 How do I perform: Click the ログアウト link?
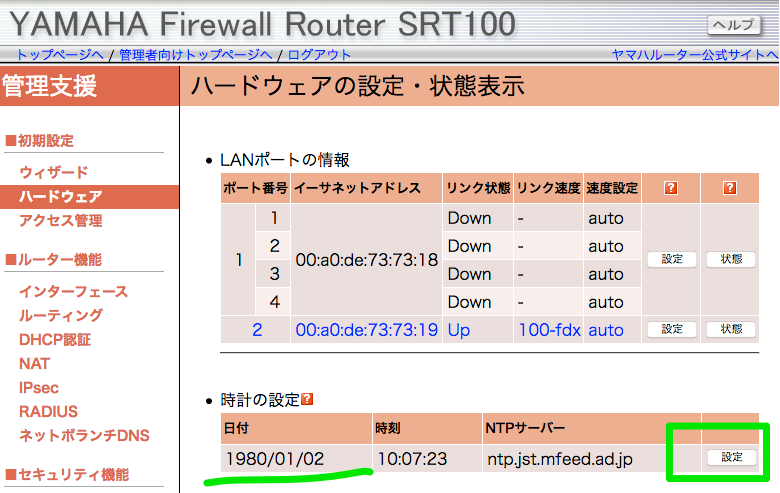coord(319,55)
